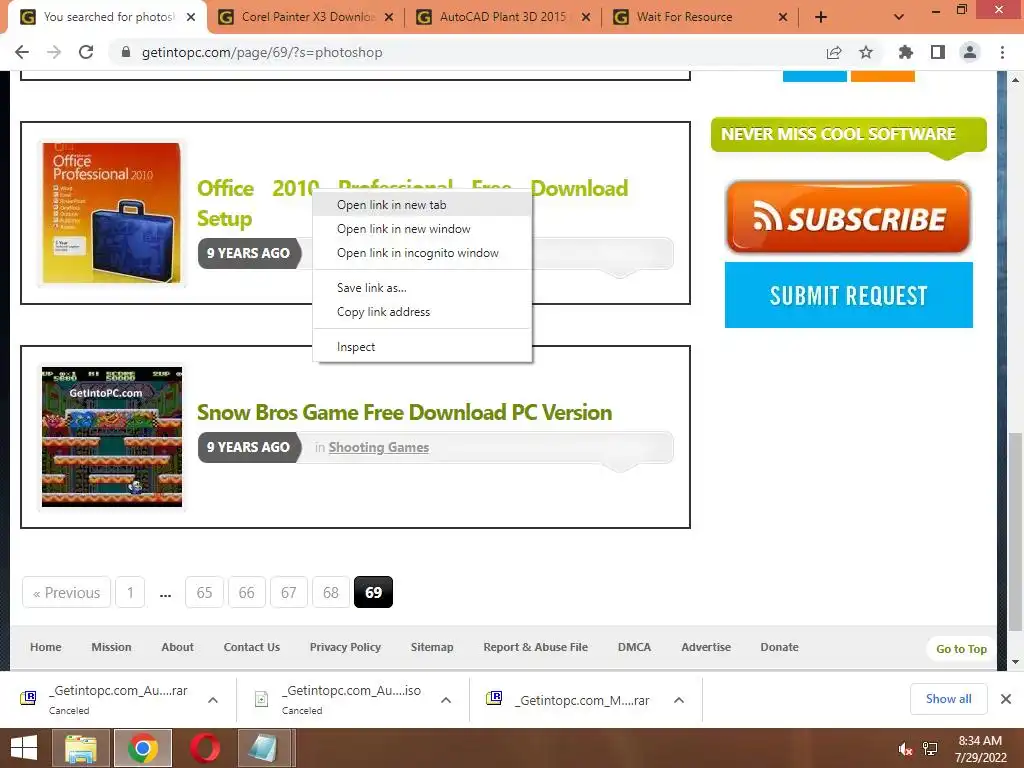
Task: Select 'Open link in new tab'
Action: [x=422, y=205]
